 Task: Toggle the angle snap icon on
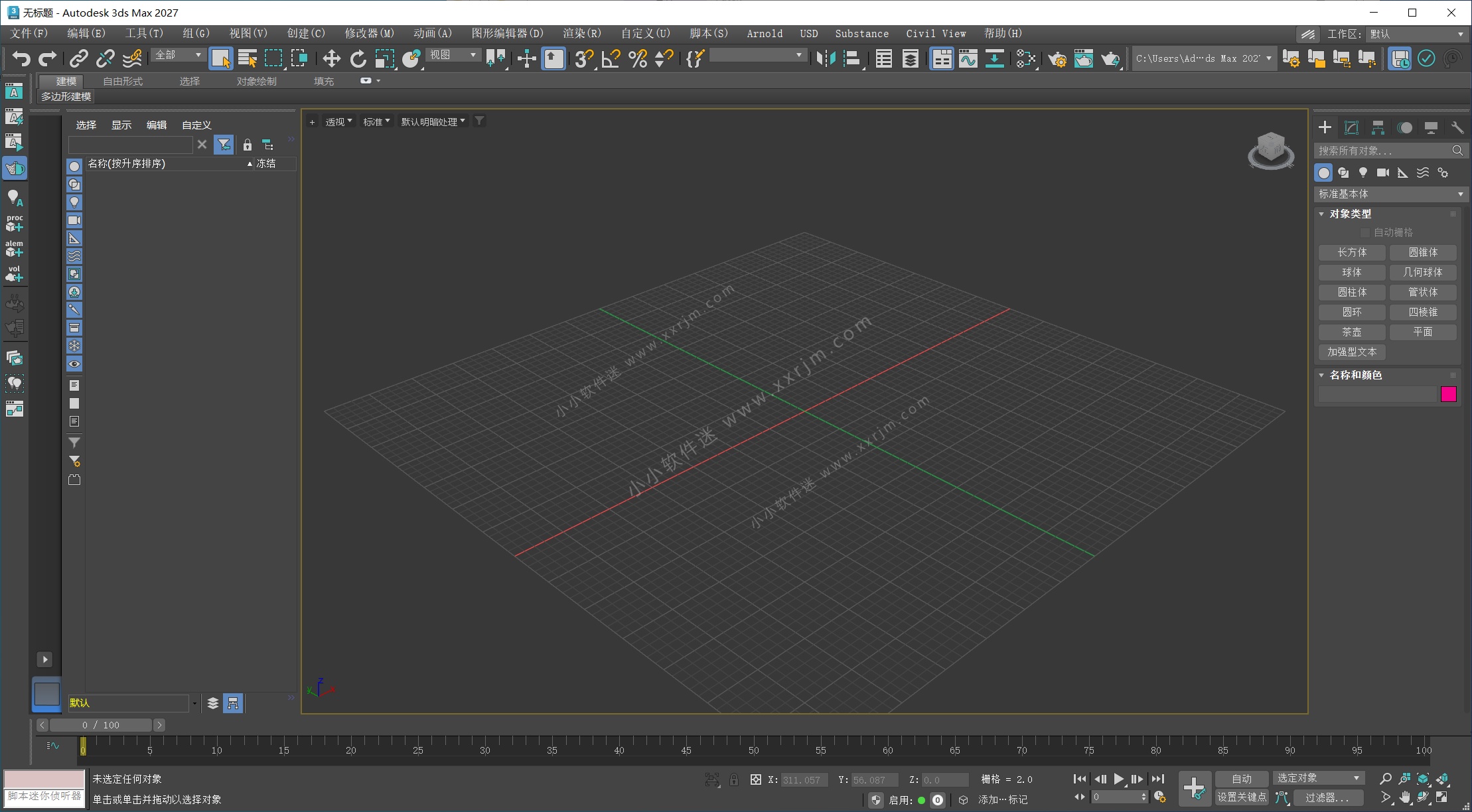(x=611, y=58)
